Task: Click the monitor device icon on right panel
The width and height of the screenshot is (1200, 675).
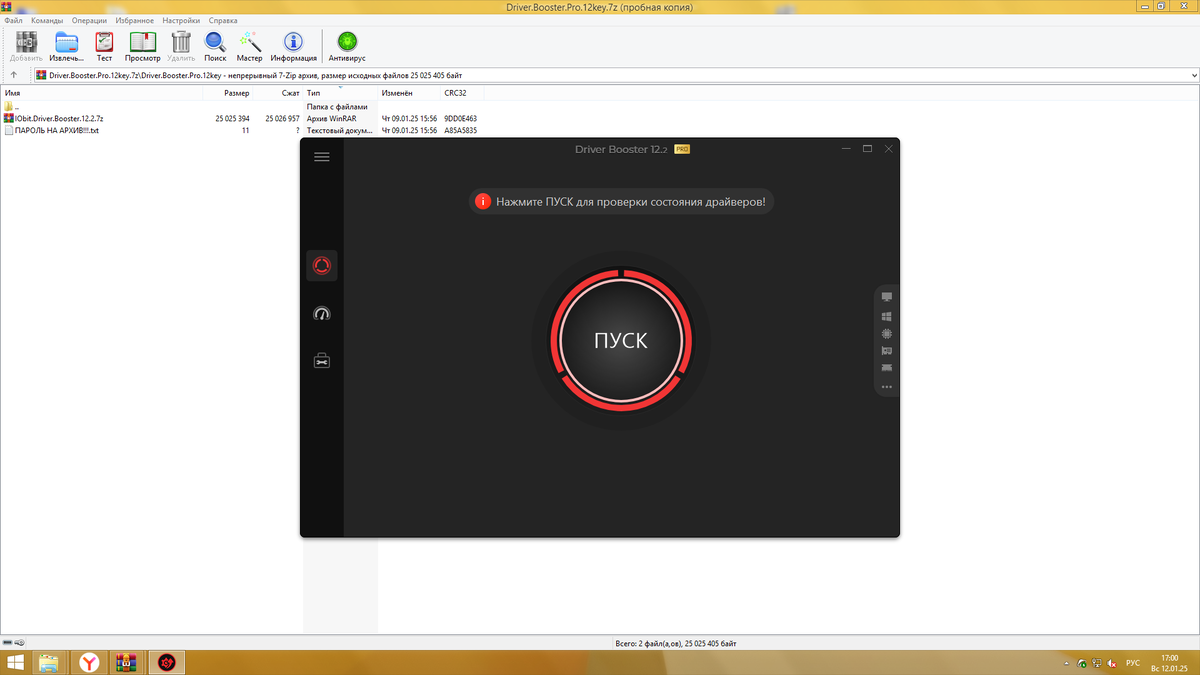Action: [x=887, y=298]
